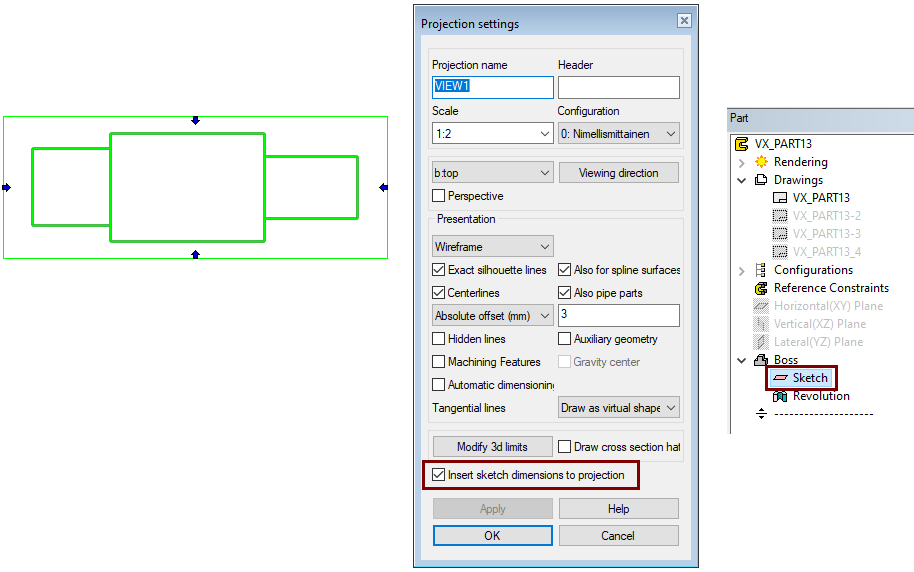
Task: Click the Viewing direction button
Action: click(618, 173)
